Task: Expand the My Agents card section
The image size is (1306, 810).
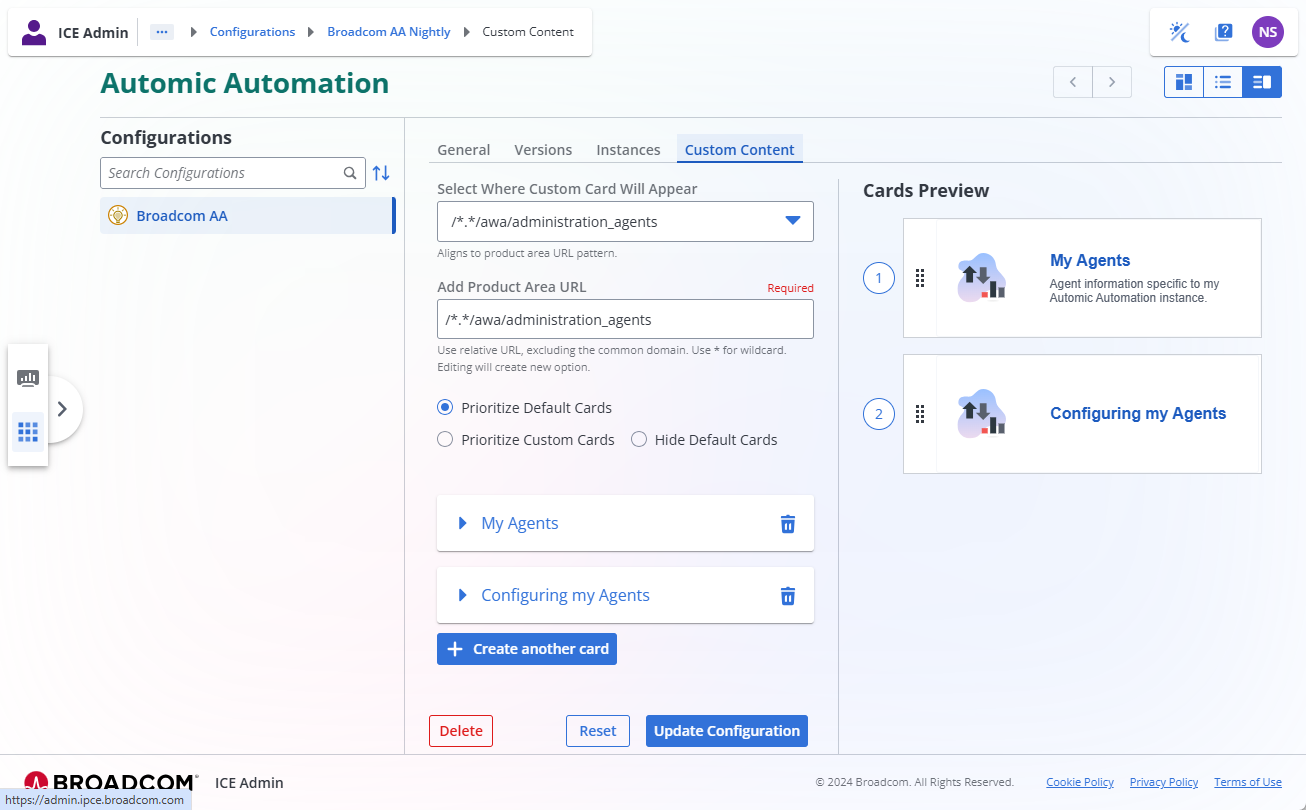Action: [x=463, y=523]
